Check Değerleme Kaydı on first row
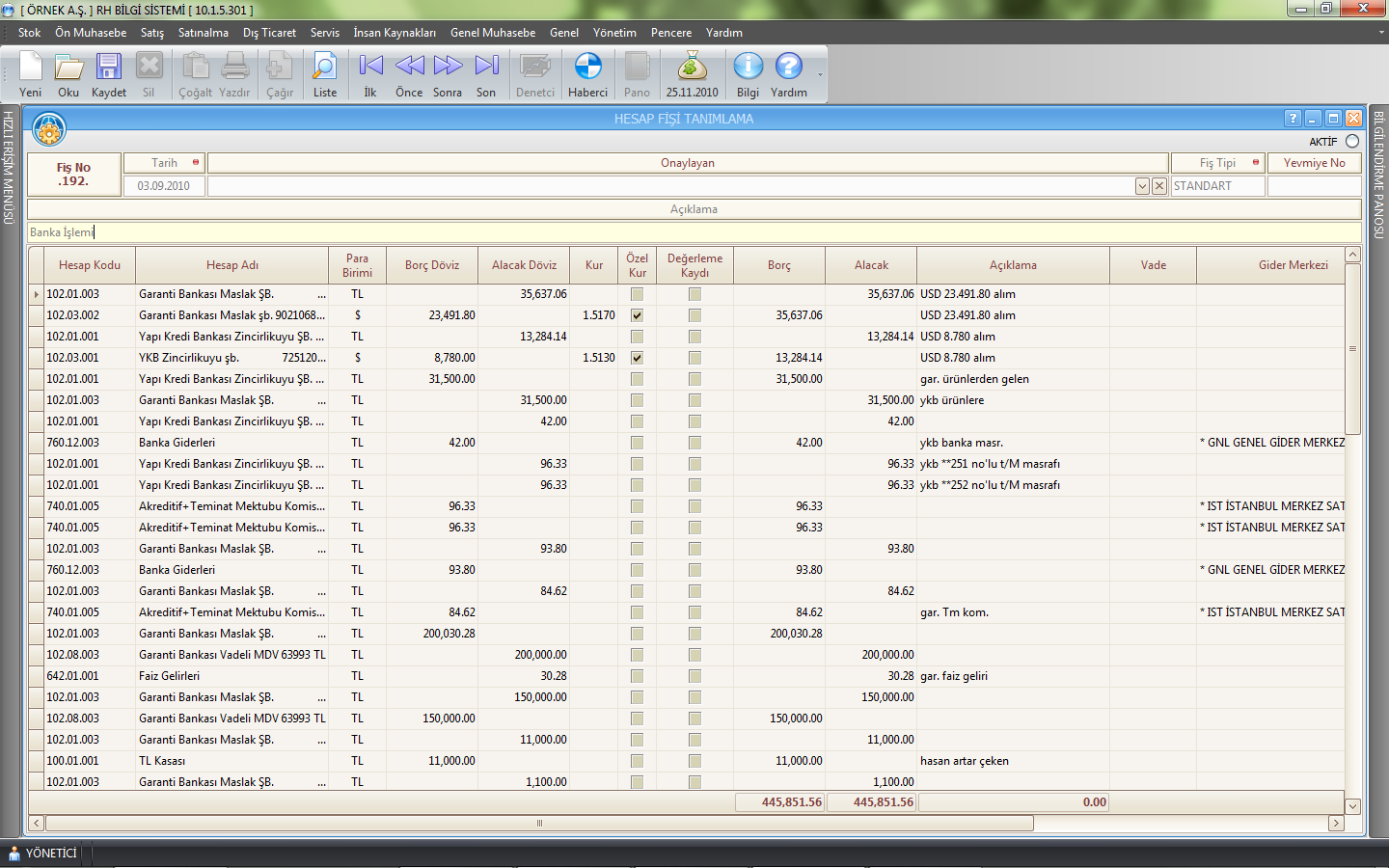1389x868 pixels. tap(694, 294)
